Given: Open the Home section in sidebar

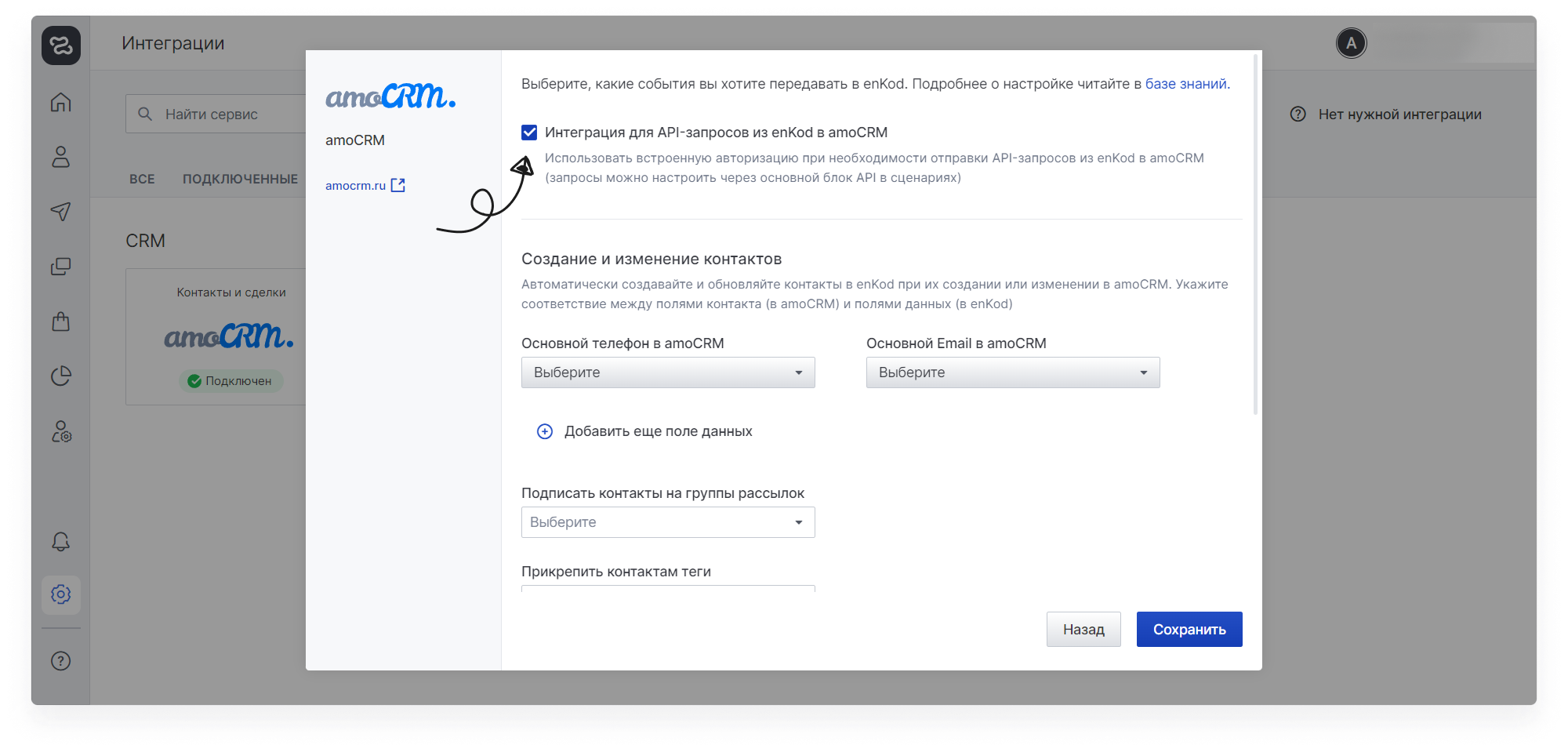Looking at the screenshot, I should pos(61,102).
